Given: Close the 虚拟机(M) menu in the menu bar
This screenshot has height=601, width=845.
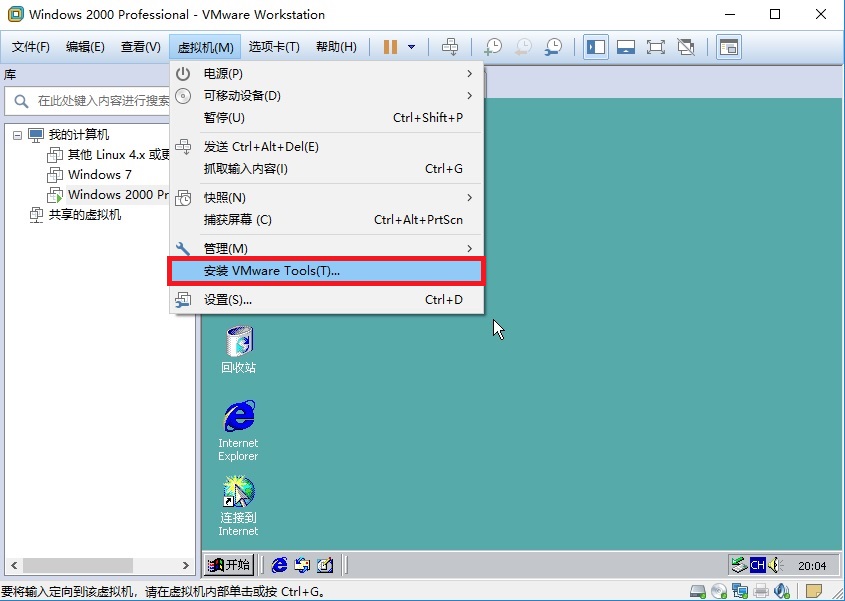Looking at the screenshot, I should click(205, 47).
